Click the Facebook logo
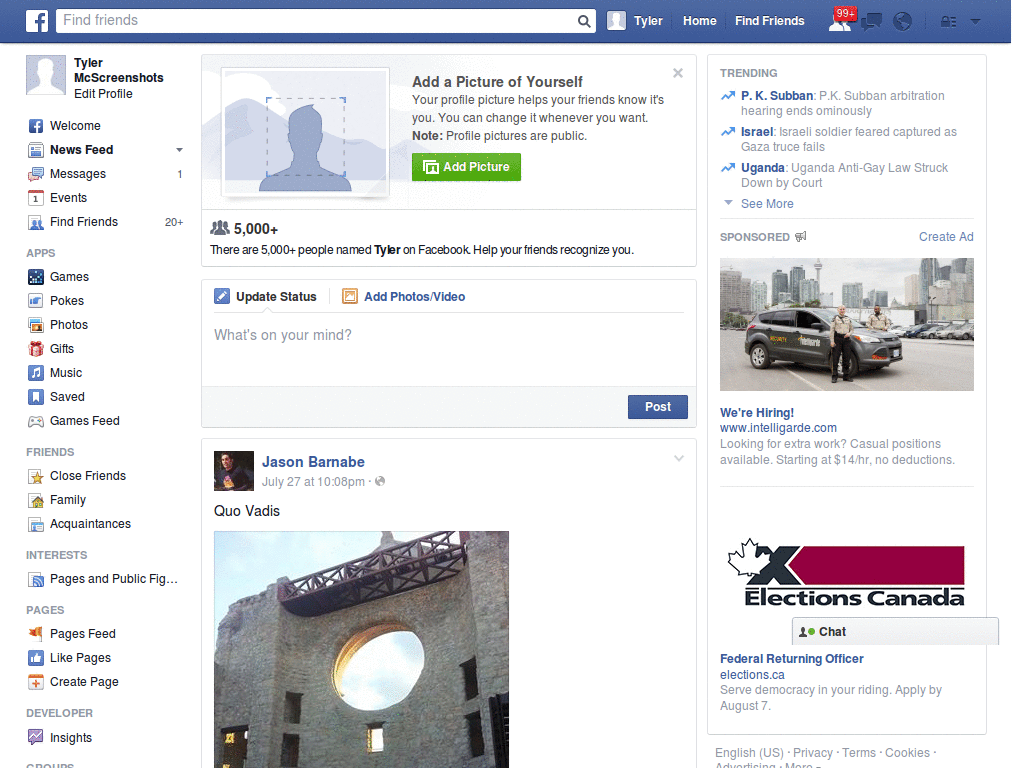This screenshot has width=1024, height=768. coord(36,20)
